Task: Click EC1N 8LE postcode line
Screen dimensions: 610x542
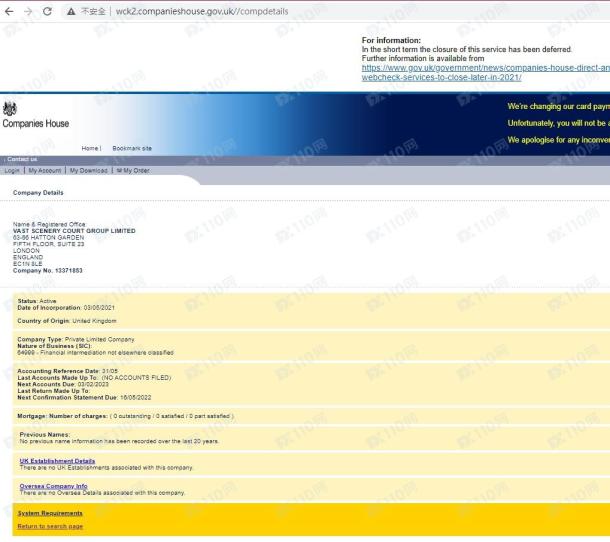Action: (x=28, y=264)
